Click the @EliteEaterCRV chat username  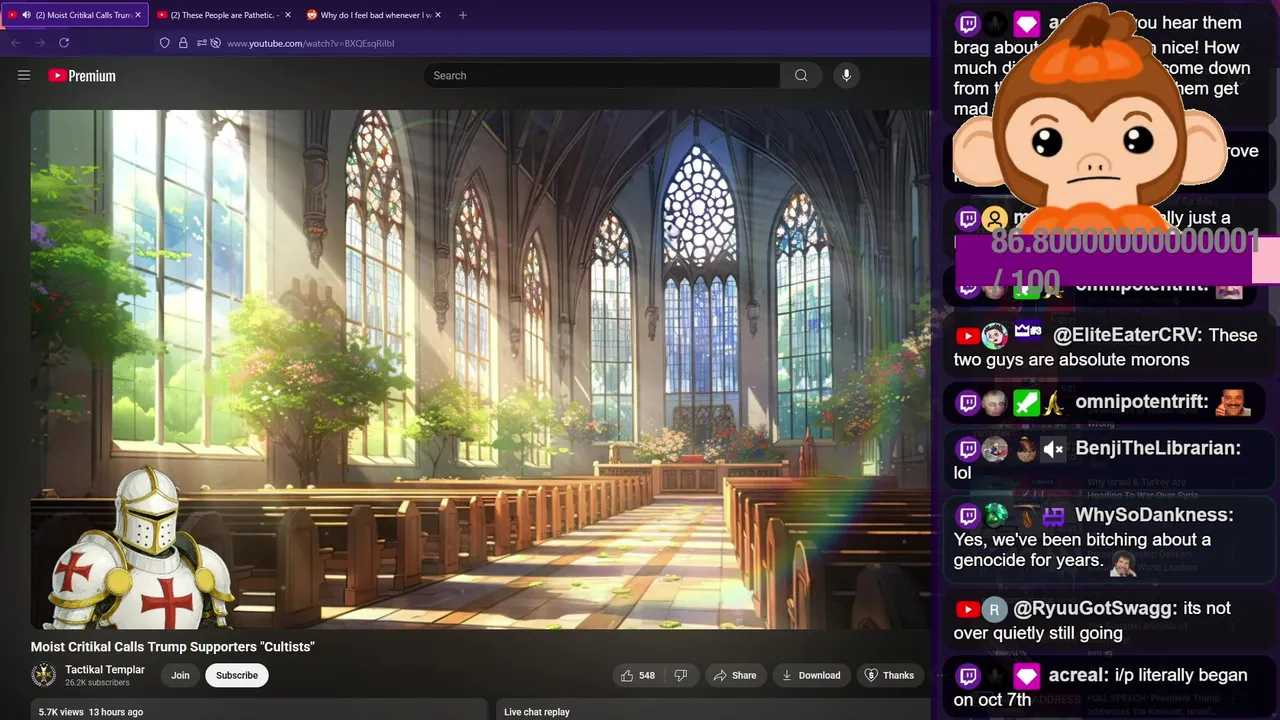point(1126,335)
